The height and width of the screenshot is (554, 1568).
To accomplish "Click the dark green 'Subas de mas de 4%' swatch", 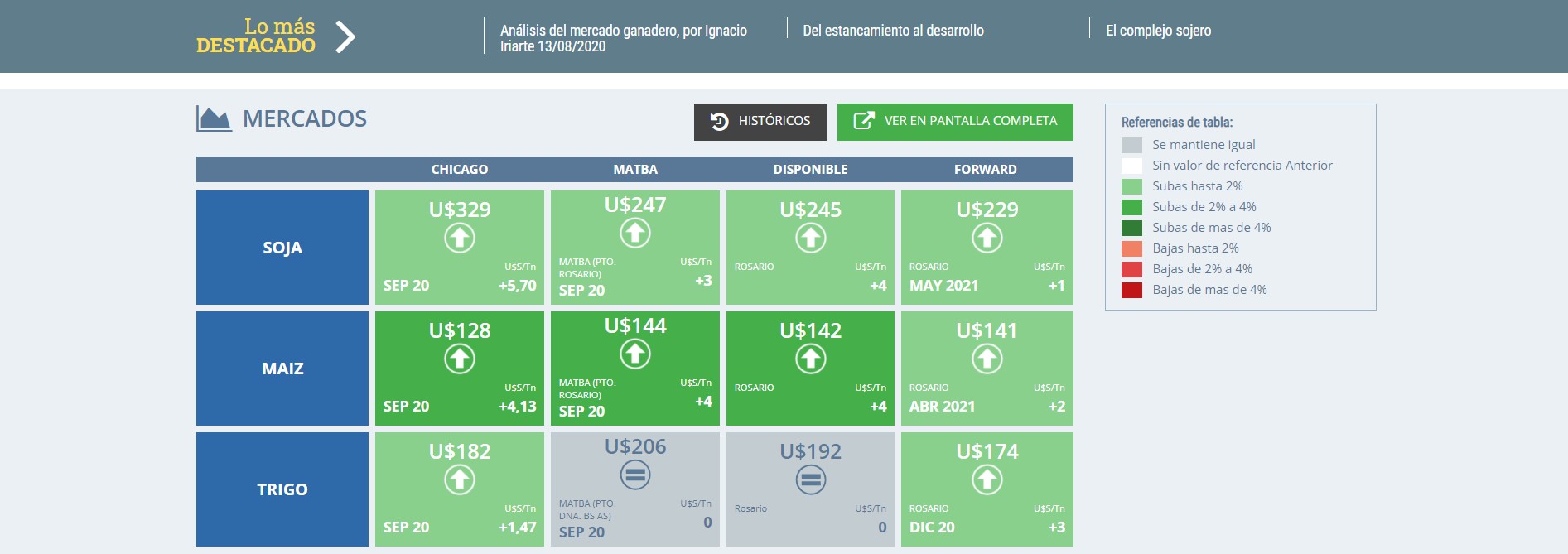I will (x=1131, y=228).
